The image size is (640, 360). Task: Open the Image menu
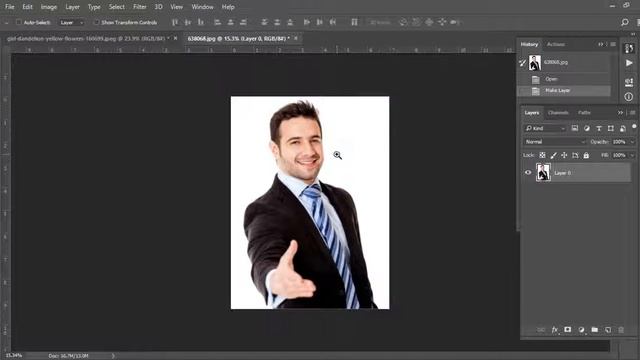[49, 7]
